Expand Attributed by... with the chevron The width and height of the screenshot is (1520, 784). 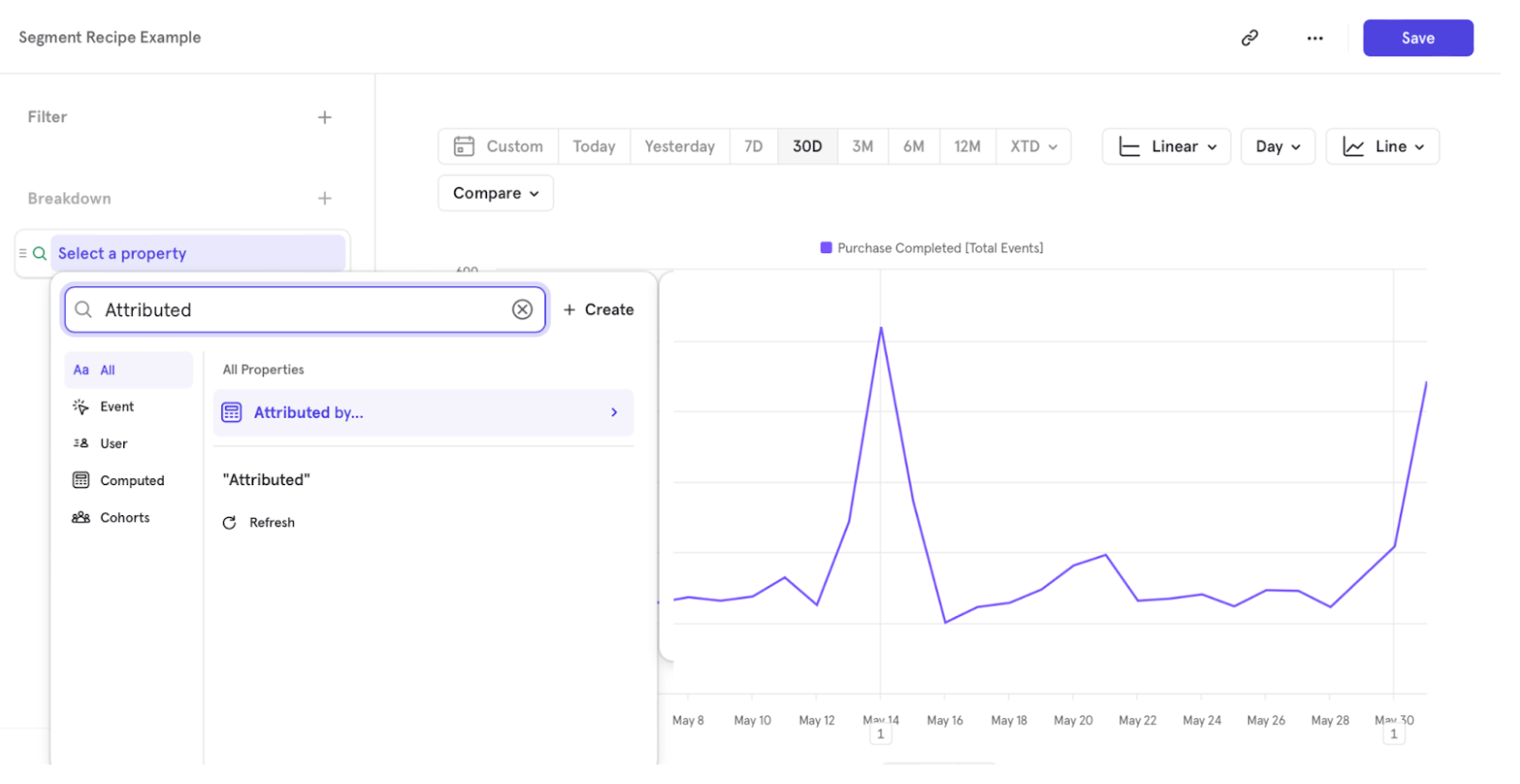click(x=614, y=412)
